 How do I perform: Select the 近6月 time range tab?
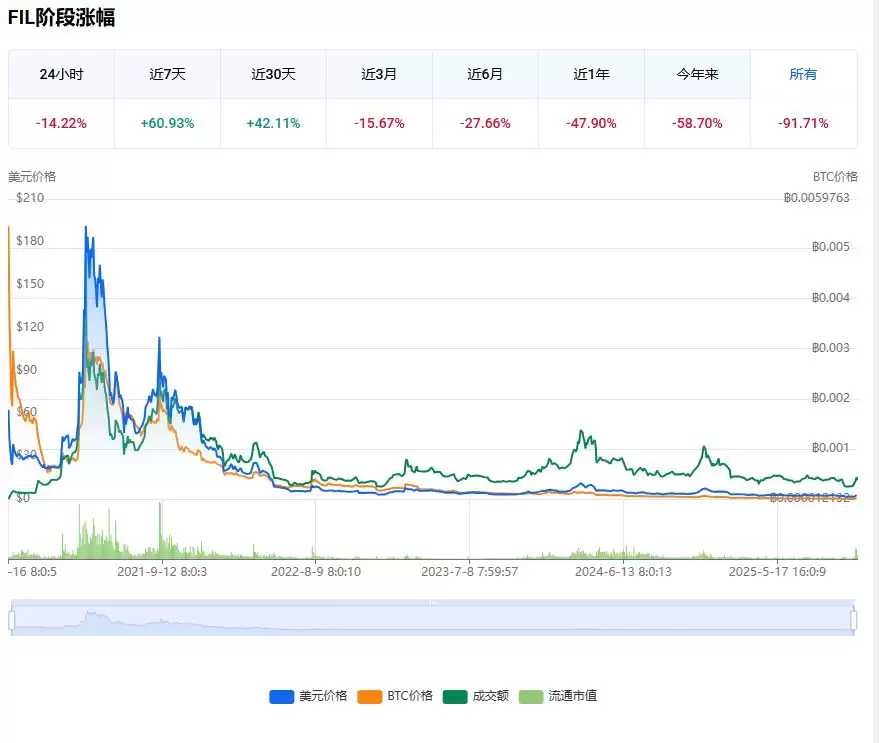(484, 74)
